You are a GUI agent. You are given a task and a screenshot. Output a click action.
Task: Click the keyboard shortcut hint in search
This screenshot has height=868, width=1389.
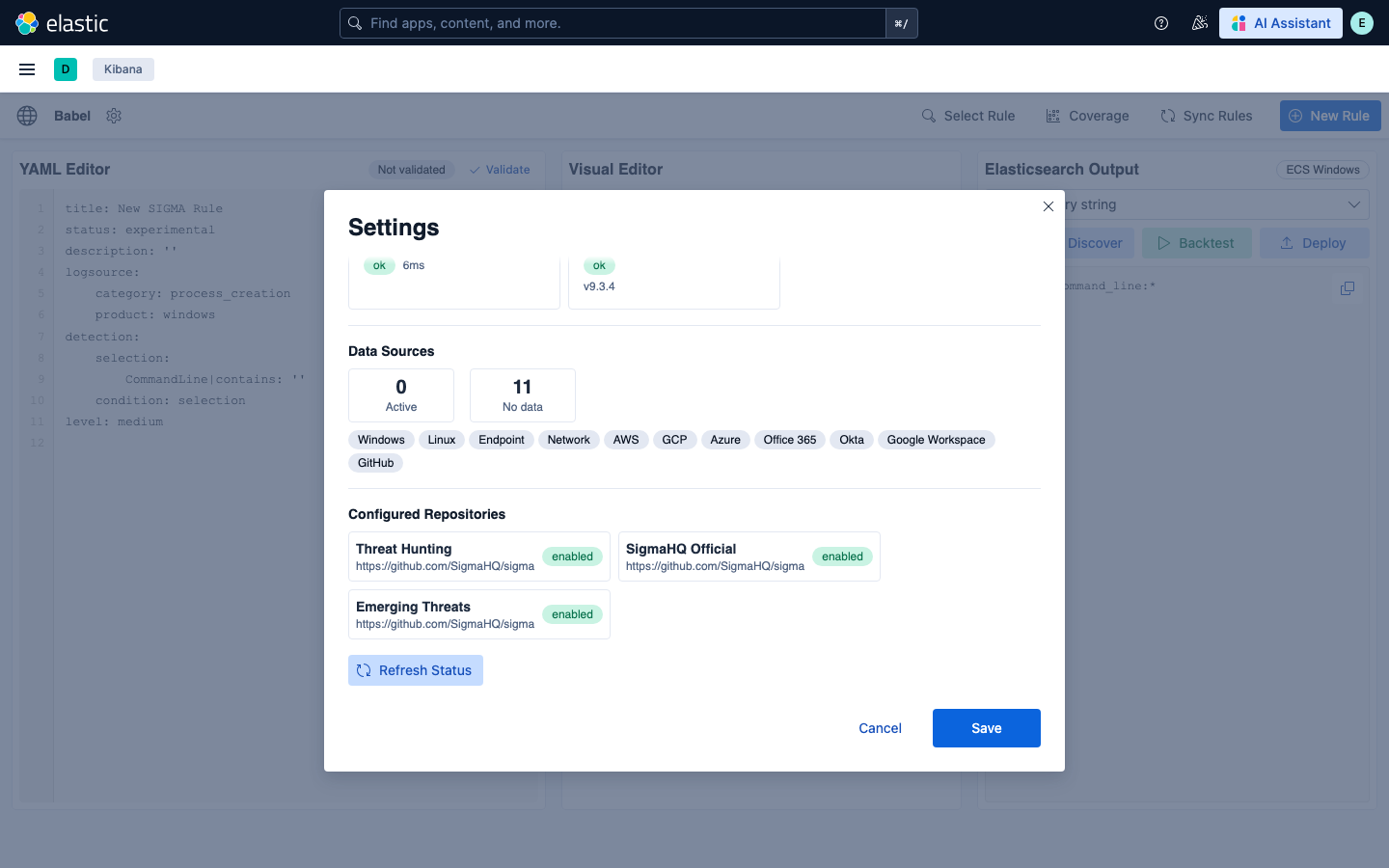point(901,23)
